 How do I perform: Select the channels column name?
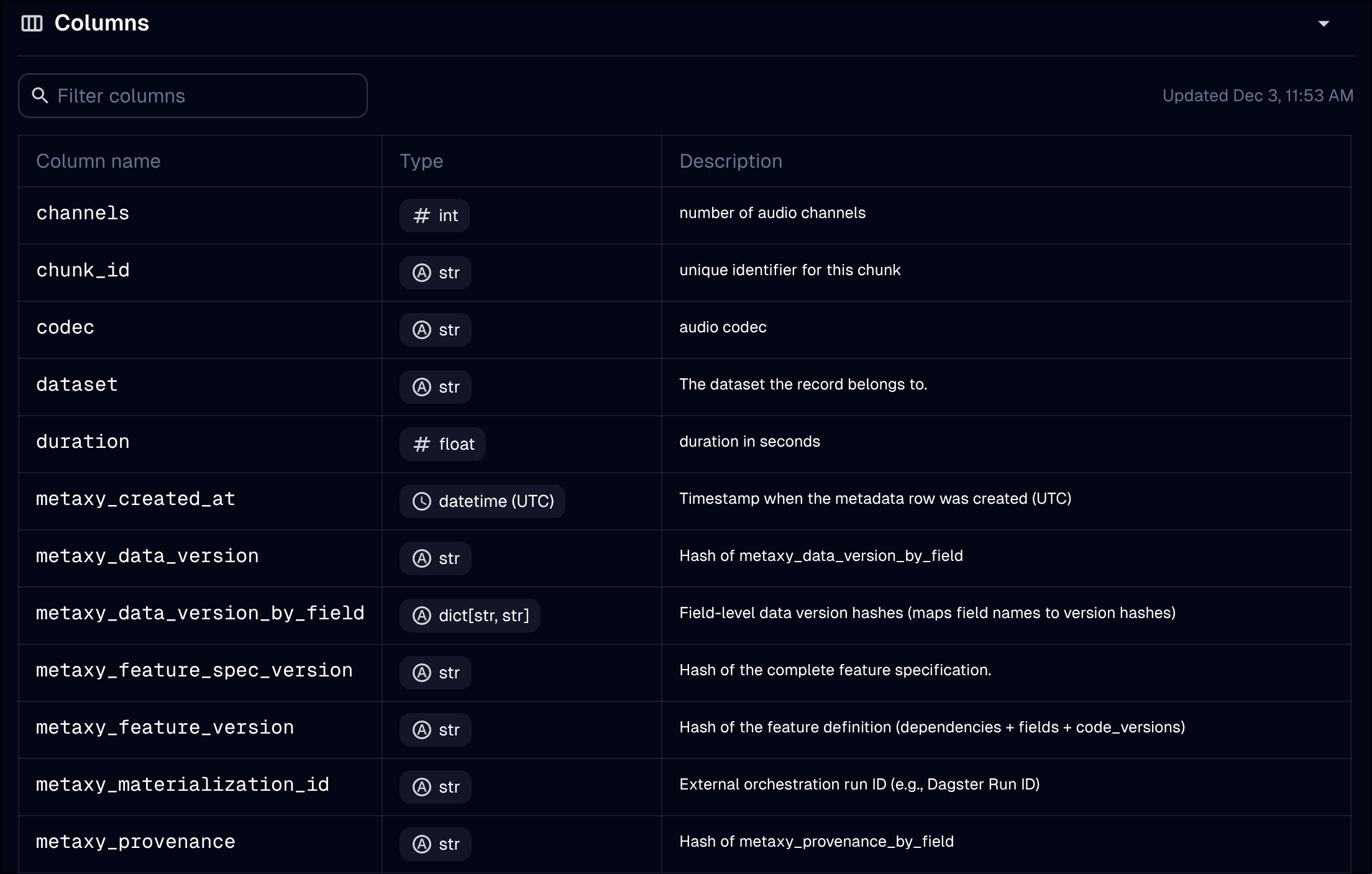83,213
